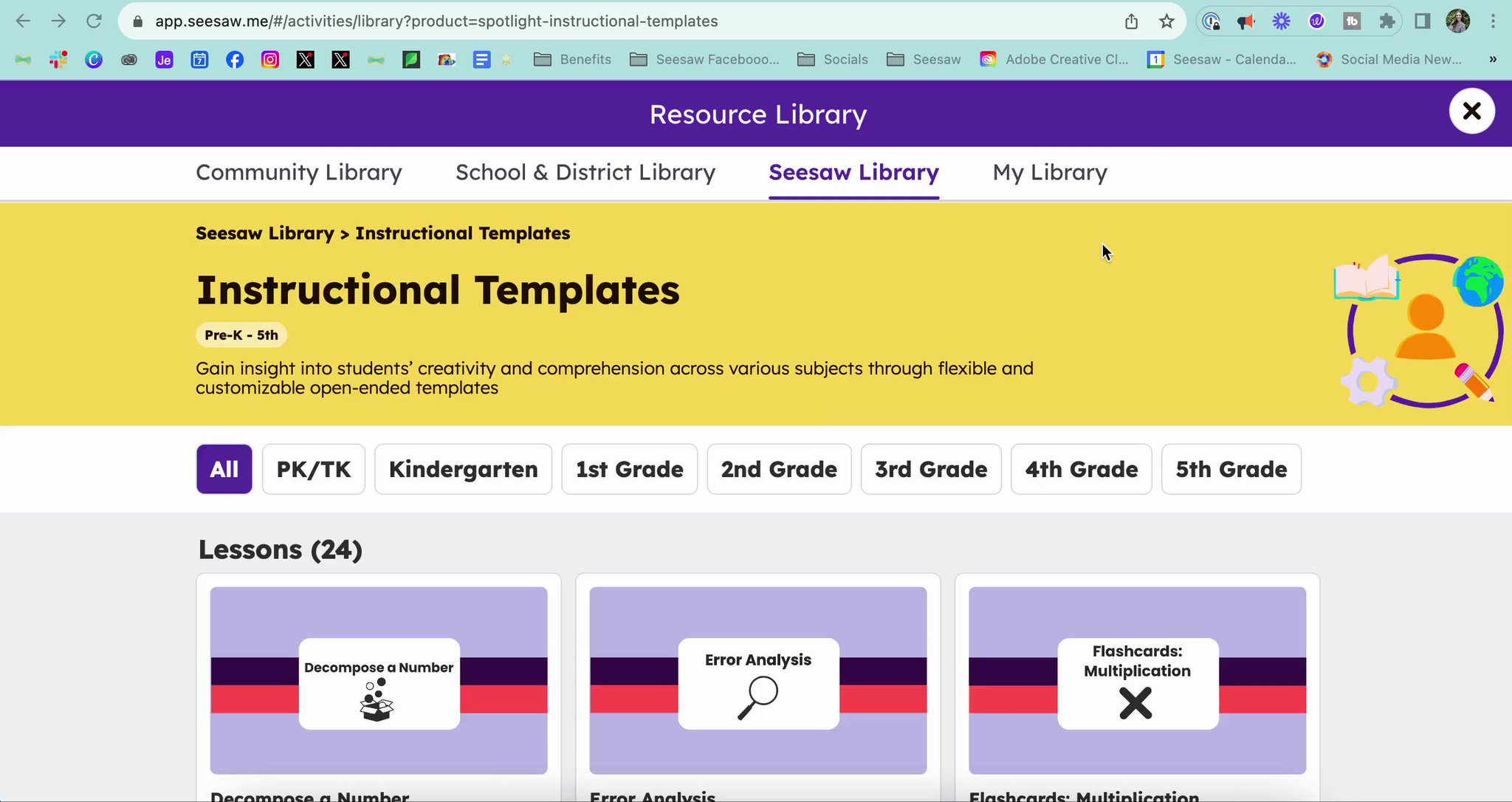Viewport: 1512px width, 802px height.
Task: Open the Chrome profile avatar
Action: pyautogui.click(x=1458, y=21)
